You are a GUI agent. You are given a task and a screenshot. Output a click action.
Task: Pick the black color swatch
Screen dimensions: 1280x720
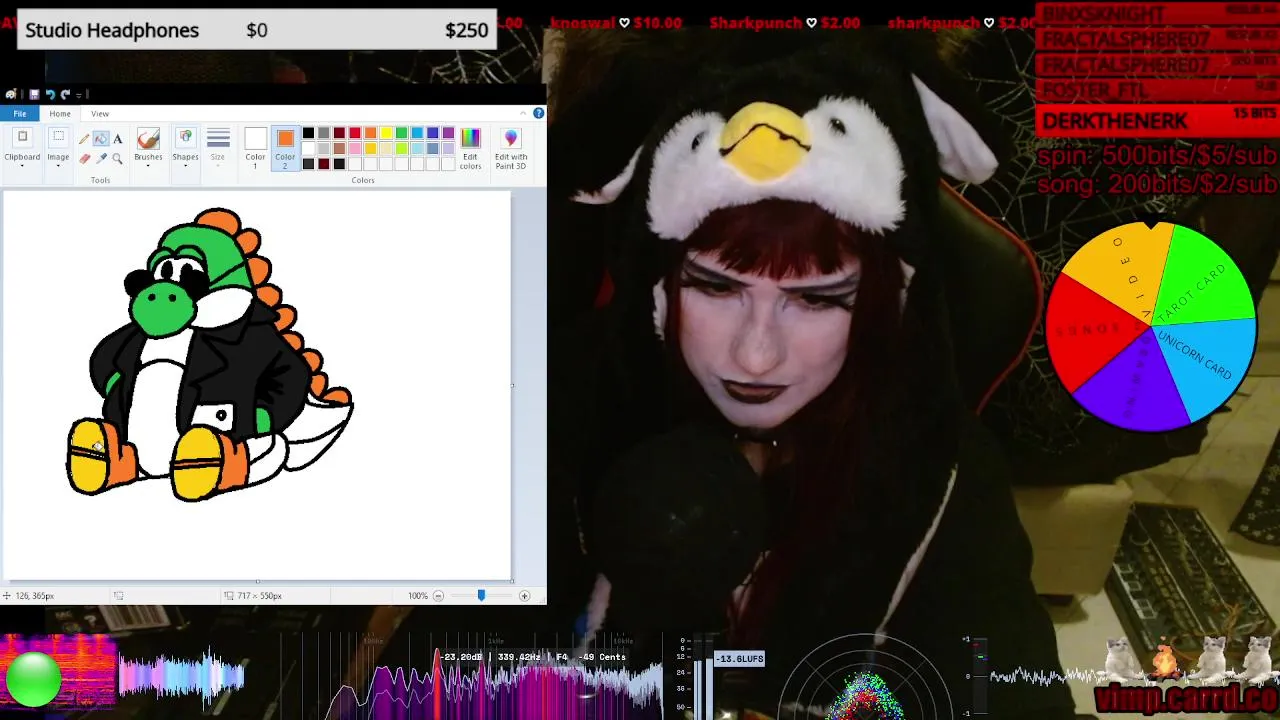(x=308, y=133)
